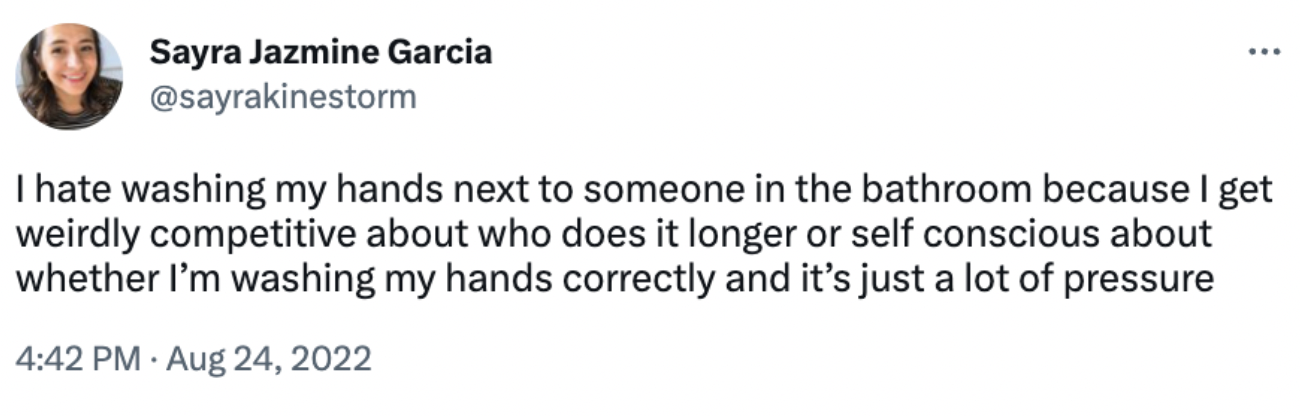Screen dimensions: 1300x416
Task: Click the Aug 24, 2022 date
Action: (268, 357)
